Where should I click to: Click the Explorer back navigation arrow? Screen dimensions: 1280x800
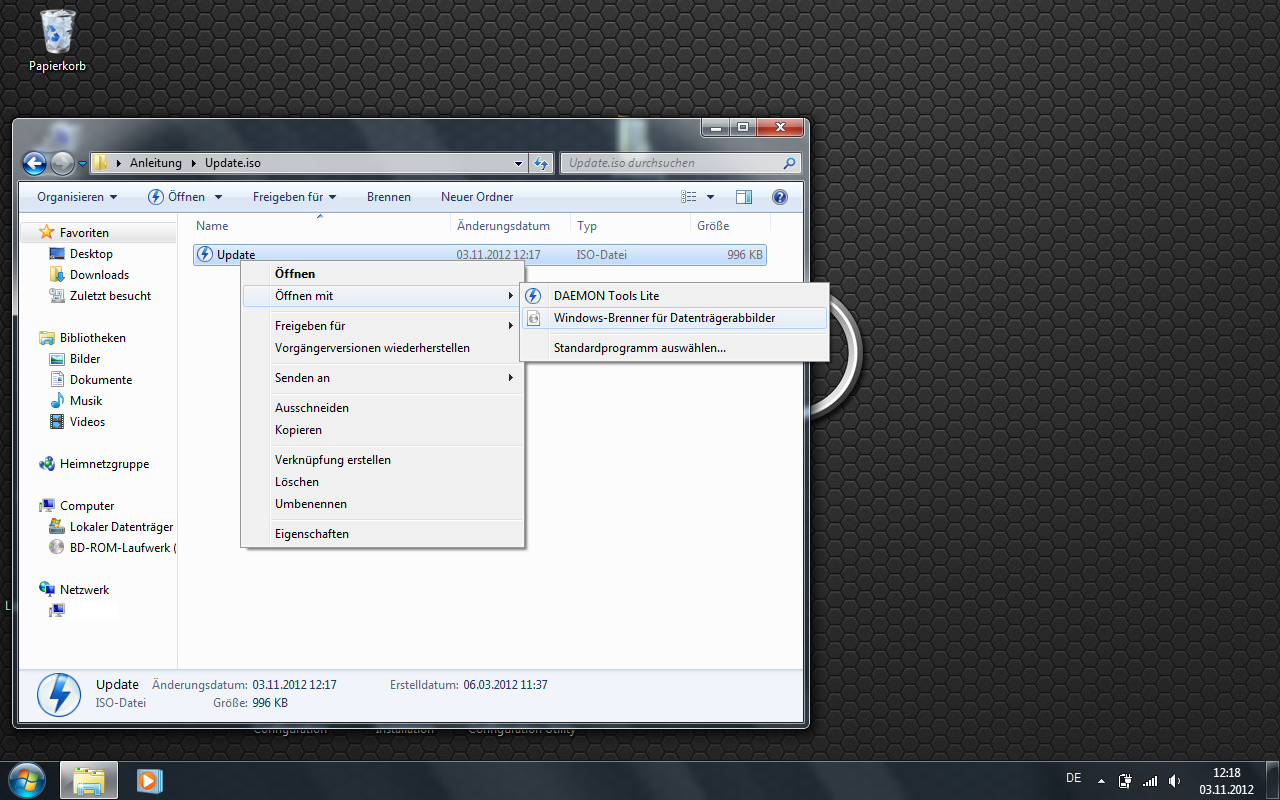point(35,164)
